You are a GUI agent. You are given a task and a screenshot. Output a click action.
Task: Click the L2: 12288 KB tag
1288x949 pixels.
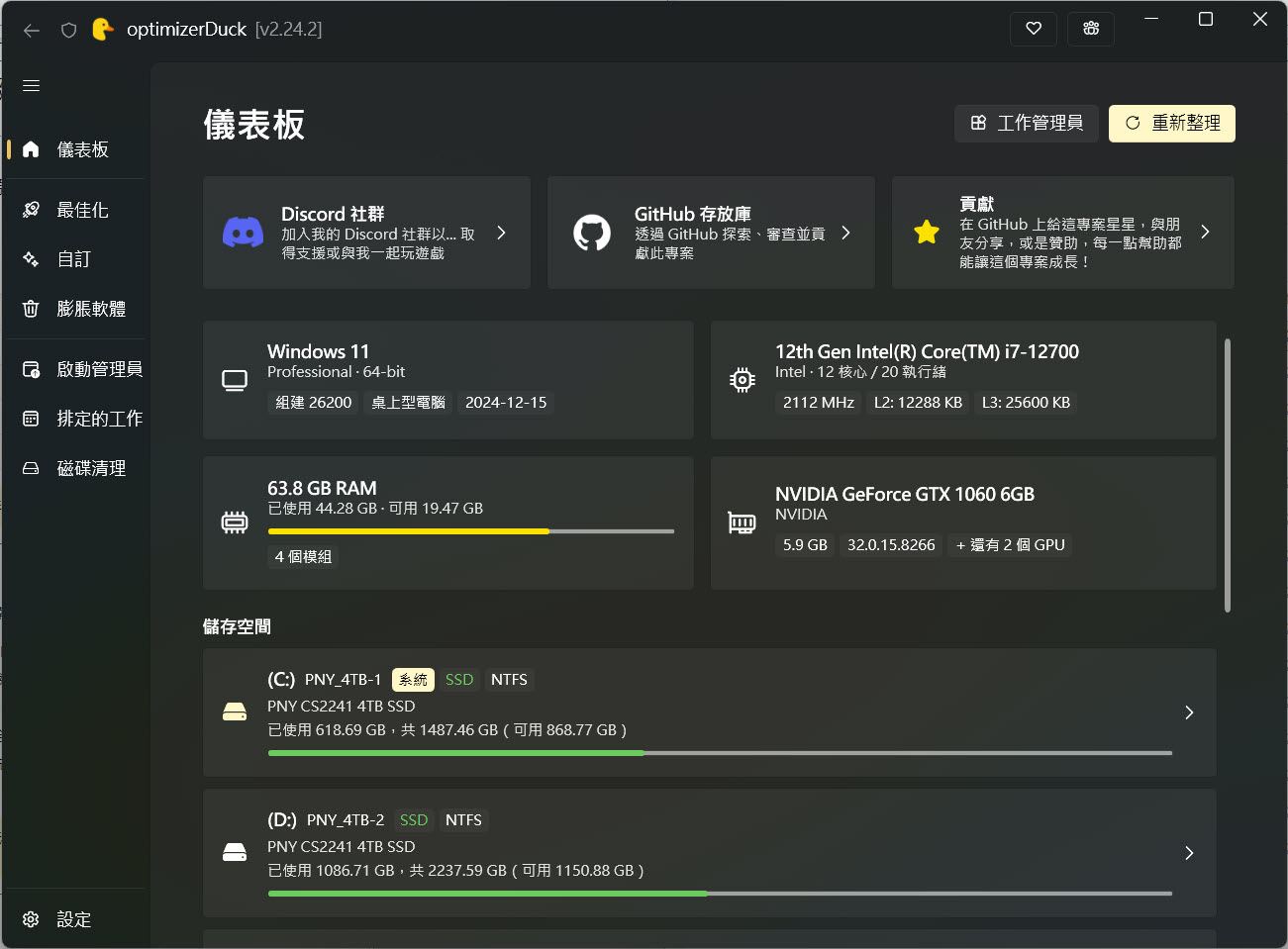pos(918,403)
